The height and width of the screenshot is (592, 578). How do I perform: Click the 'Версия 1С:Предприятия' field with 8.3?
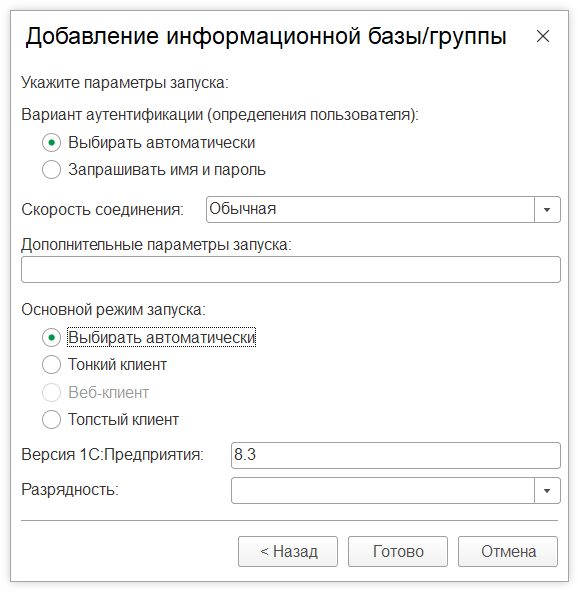[396, 455]
